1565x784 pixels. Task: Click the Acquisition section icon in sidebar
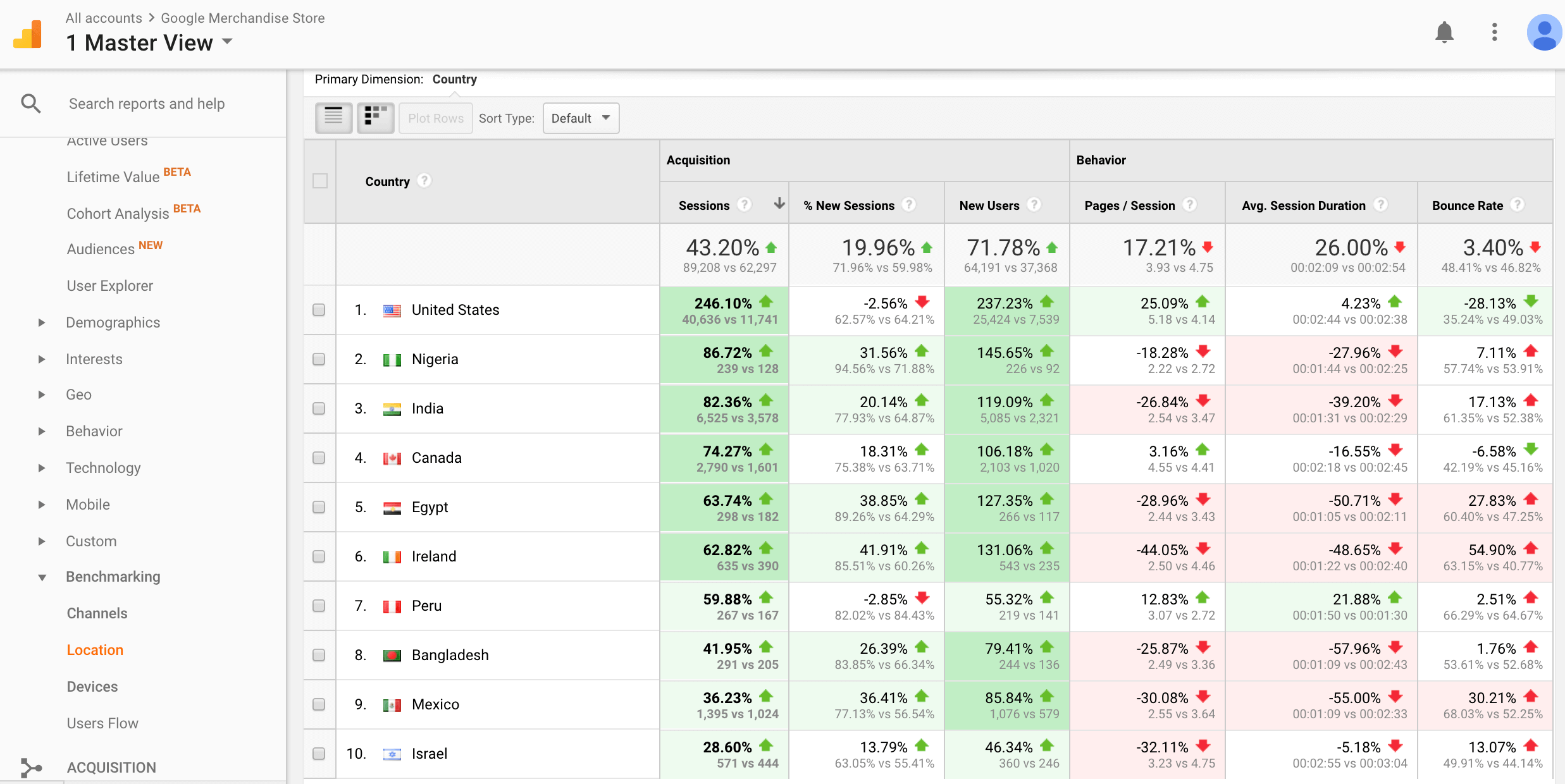(x=31, y=768)
